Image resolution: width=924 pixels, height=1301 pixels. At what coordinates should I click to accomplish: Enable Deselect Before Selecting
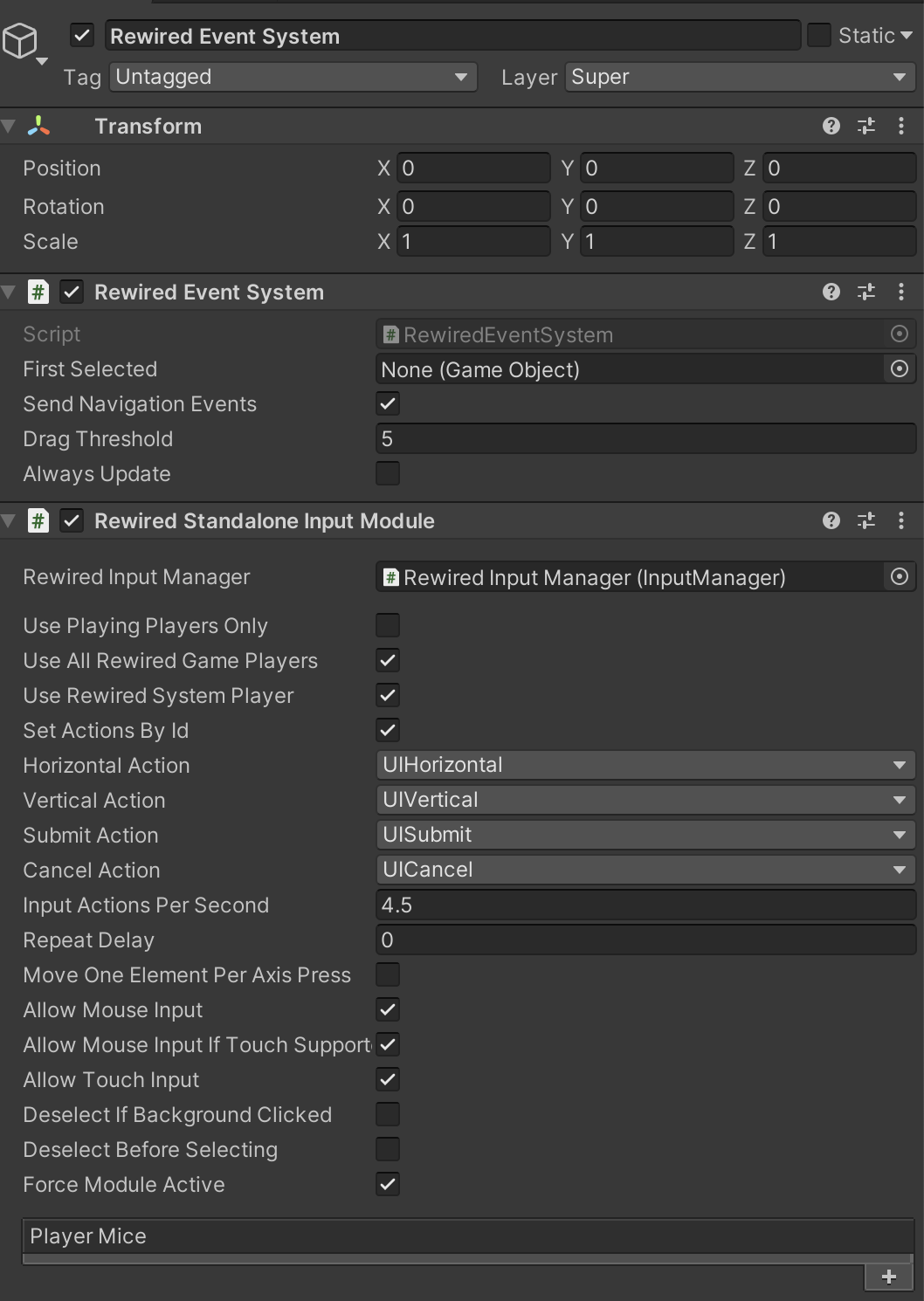point(388,1149)
